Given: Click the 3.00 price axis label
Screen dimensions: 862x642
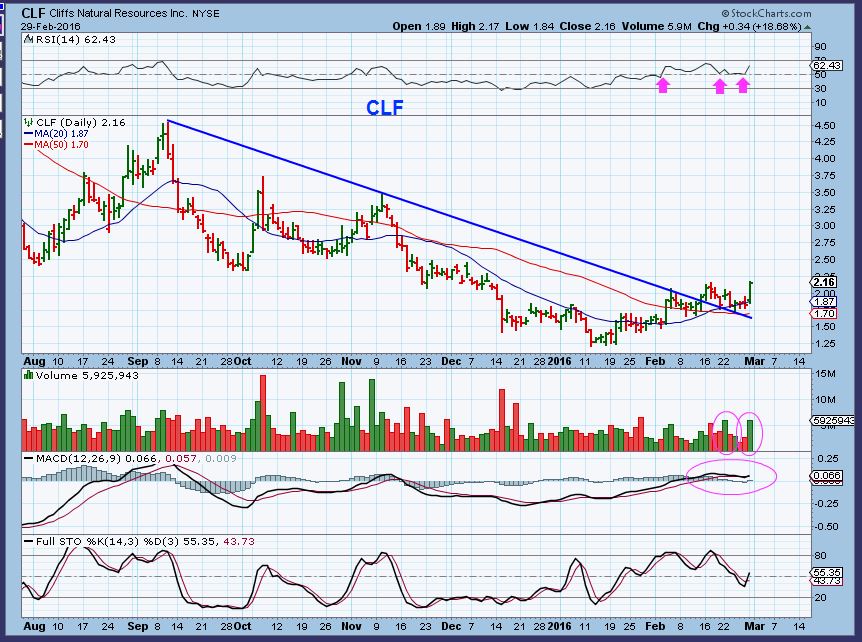Looking at the screenshot, I should point(825,226).
